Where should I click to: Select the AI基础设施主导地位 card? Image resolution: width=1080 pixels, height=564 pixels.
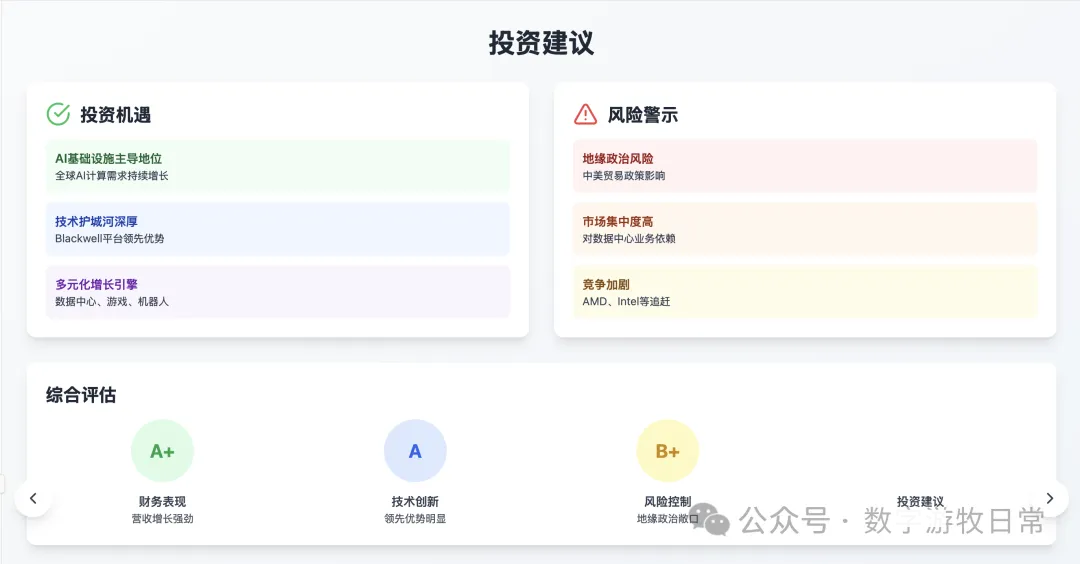tap(278, 166)
